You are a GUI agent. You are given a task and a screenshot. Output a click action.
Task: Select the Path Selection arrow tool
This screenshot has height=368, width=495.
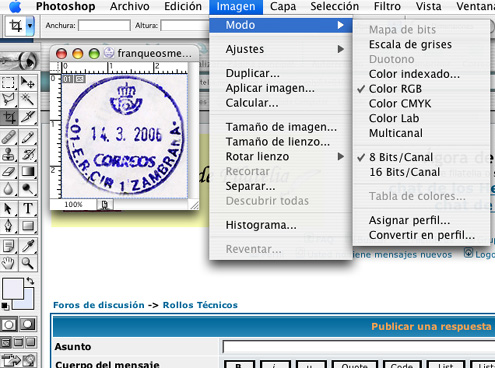(x=8, y=209)
